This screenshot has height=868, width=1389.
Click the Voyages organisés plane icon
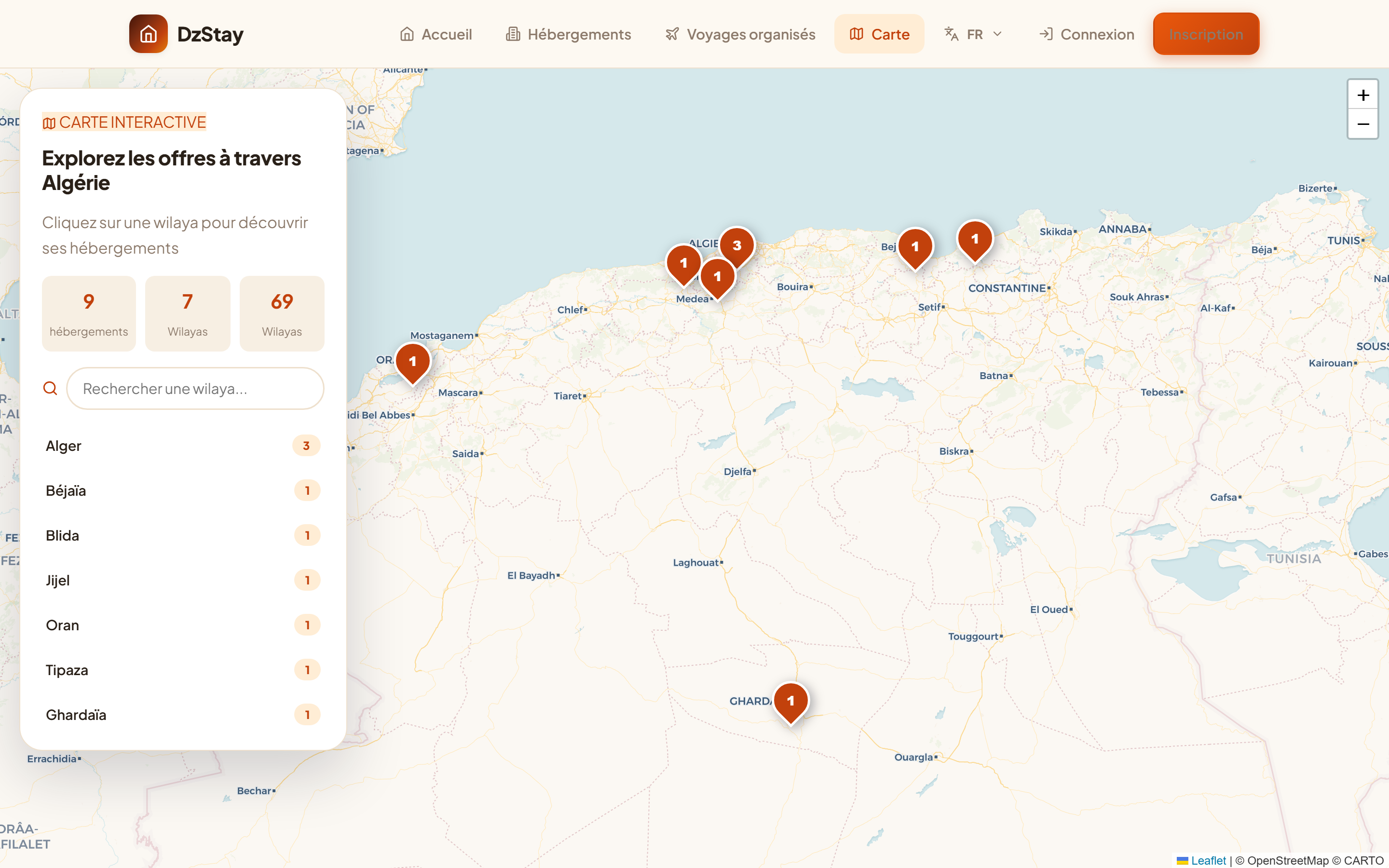coord(672,34)
